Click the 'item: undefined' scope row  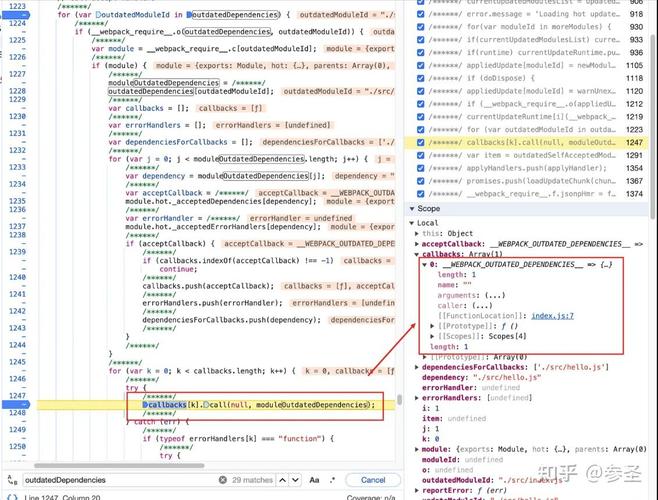(x=454, y=418)
